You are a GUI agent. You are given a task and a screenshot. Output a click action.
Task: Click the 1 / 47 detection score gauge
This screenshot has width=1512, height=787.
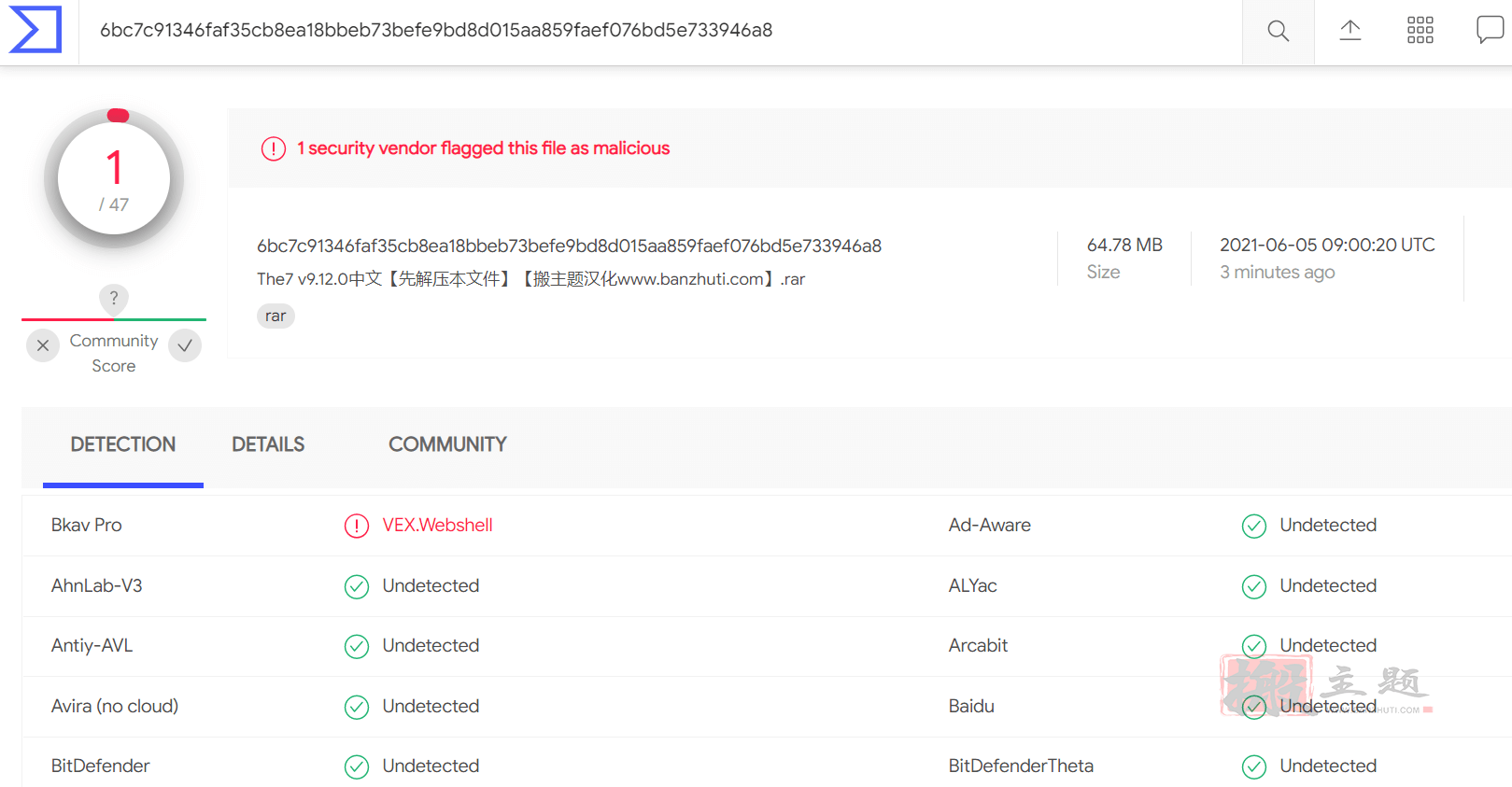click(114, 179)
